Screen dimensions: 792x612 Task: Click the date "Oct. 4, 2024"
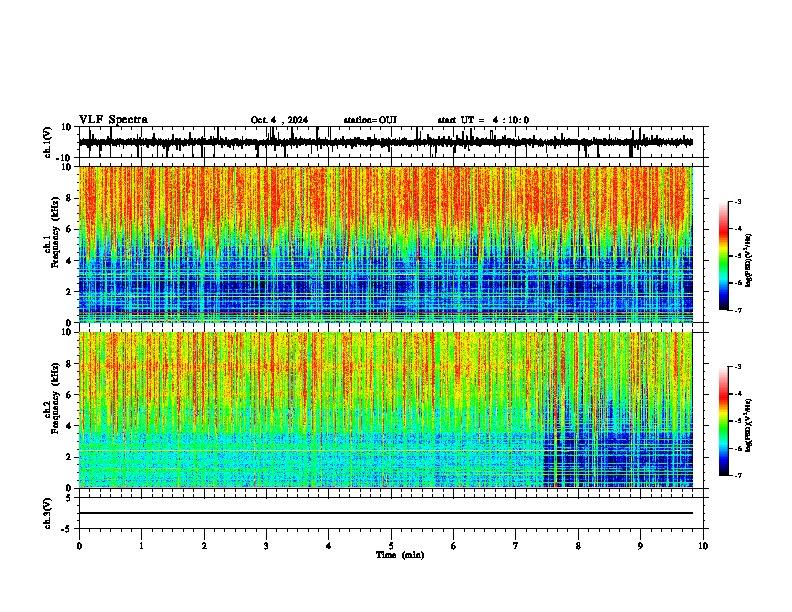click(x=279, y=120)
